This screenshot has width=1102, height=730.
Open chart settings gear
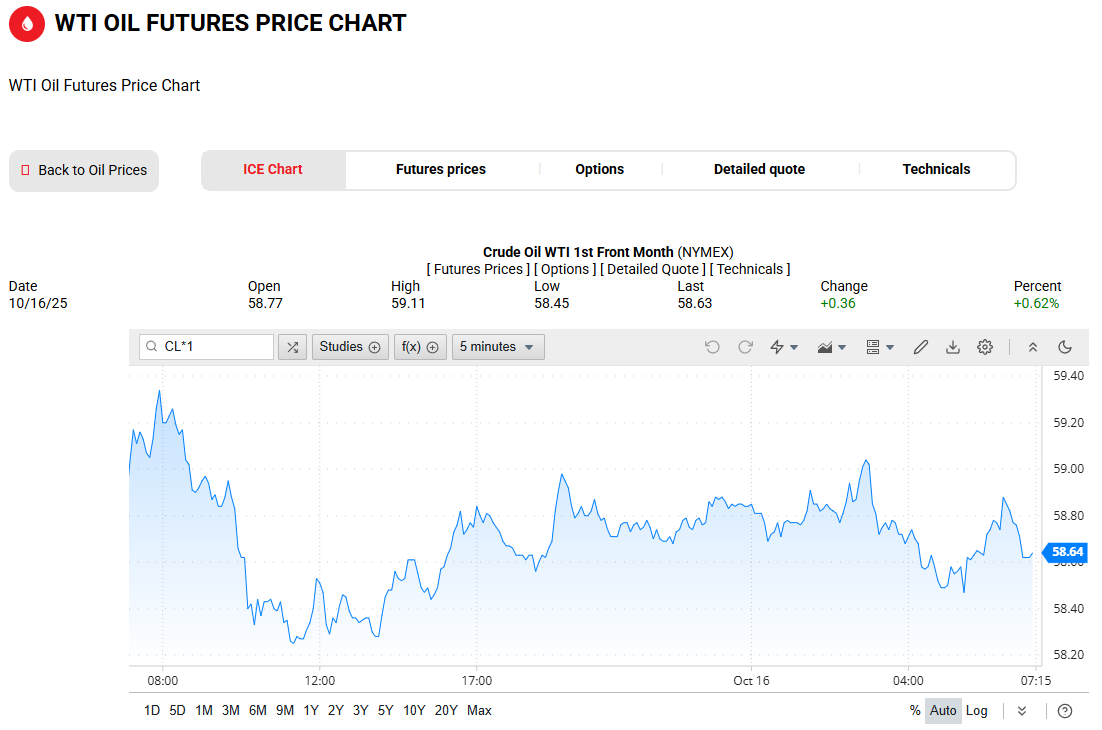[985, 347]
